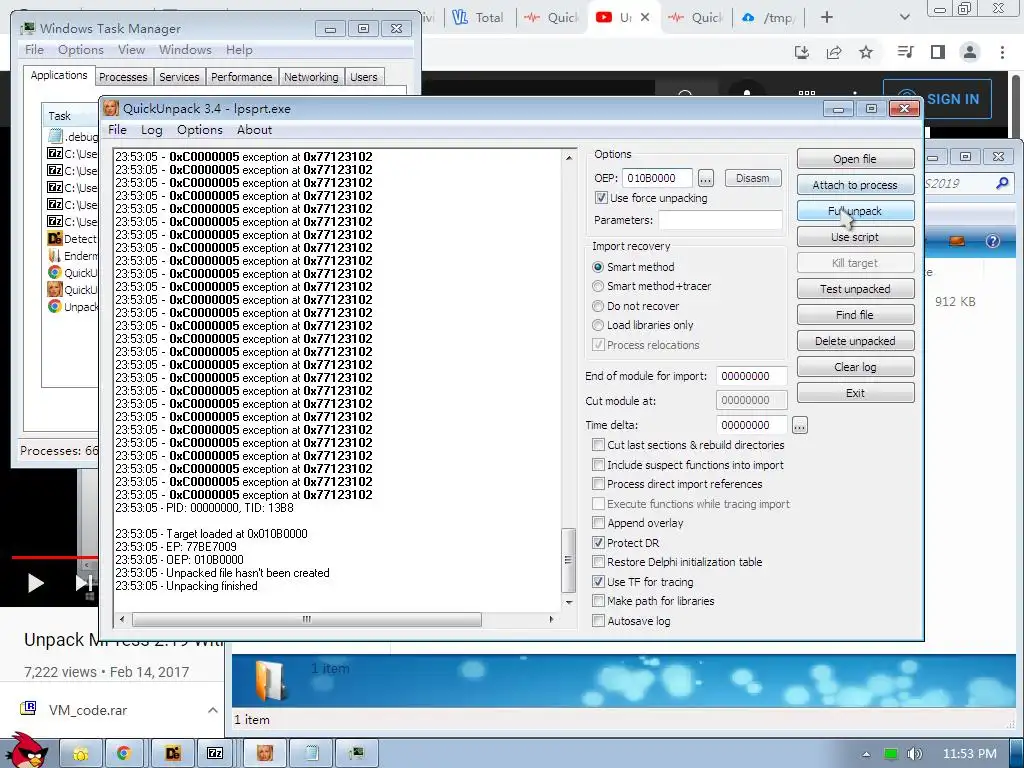Switch to Processes tab in Task Manager
The image size is (1024, 768).
coord(123,77)
